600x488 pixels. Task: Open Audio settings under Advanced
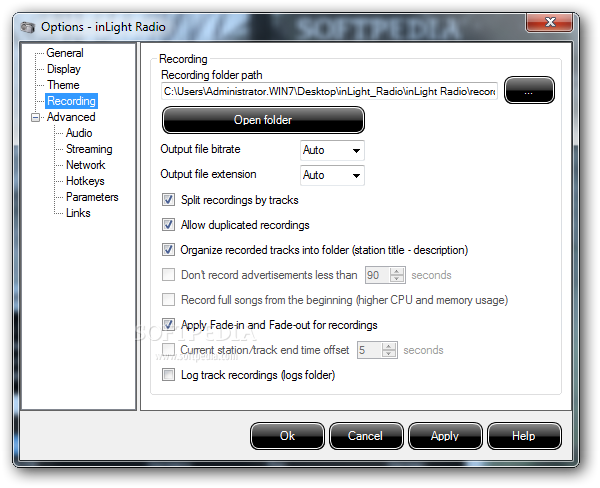tap(79, 133)
